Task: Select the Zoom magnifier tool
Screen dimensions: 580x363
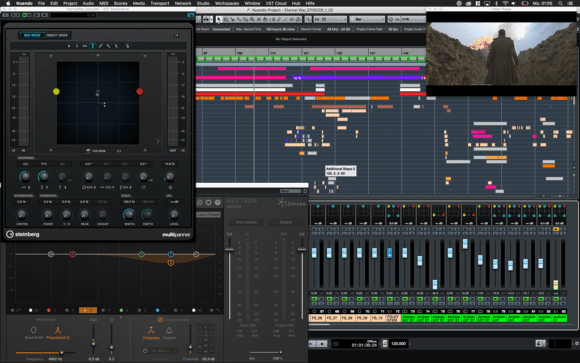Action: pos(252,19)
